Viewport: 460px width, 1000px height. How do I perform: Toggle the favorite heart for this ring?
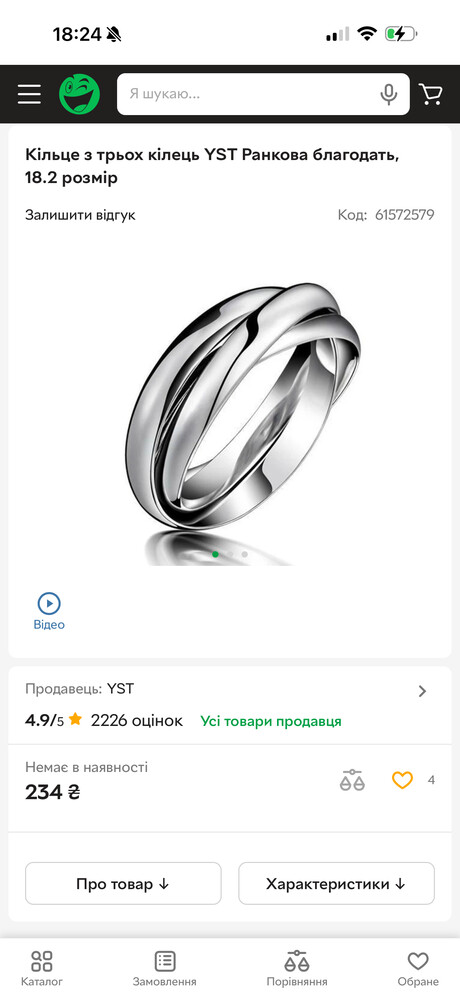402,780
